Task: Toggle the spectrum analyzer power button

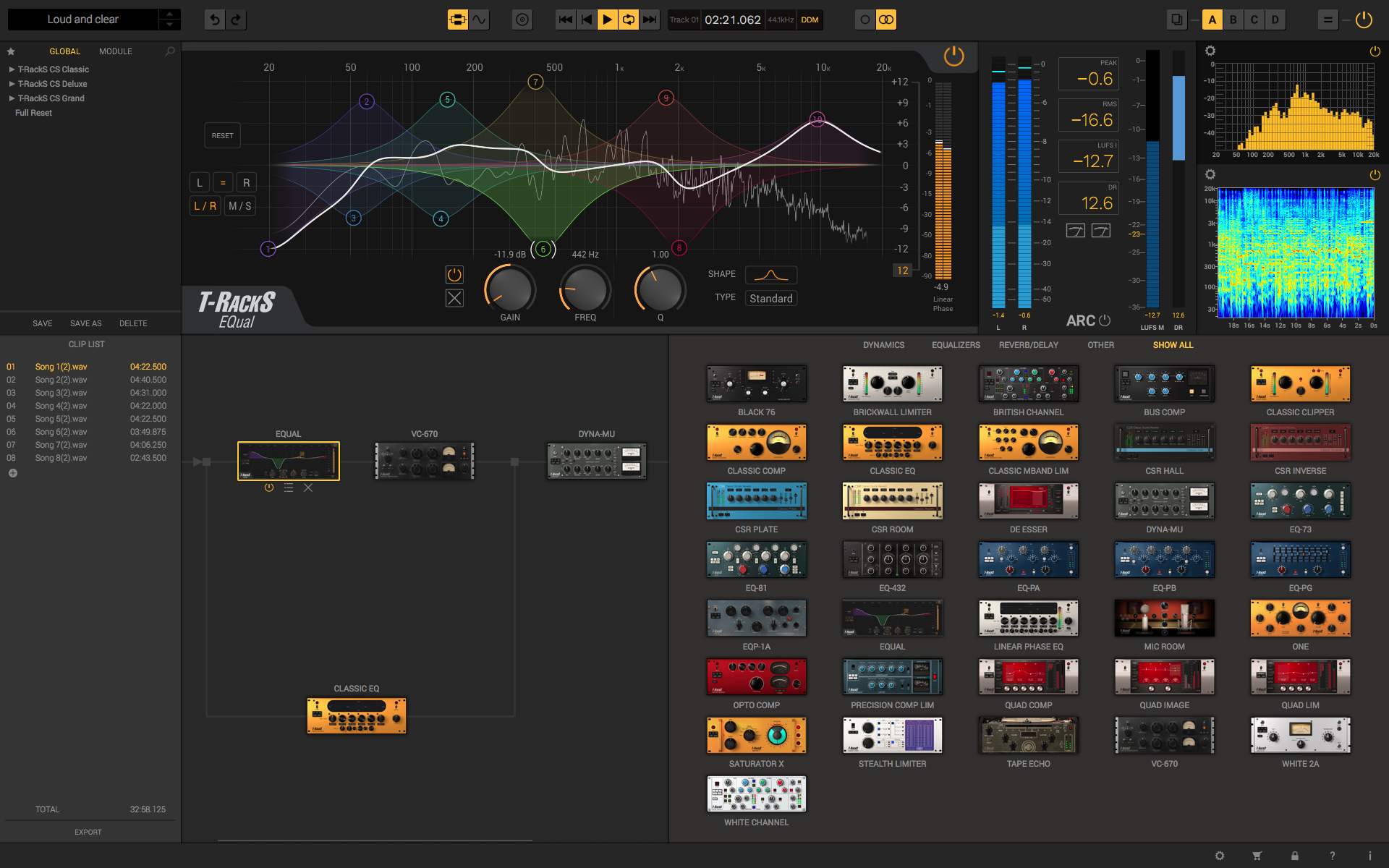Action: (x=1375, y=51)
